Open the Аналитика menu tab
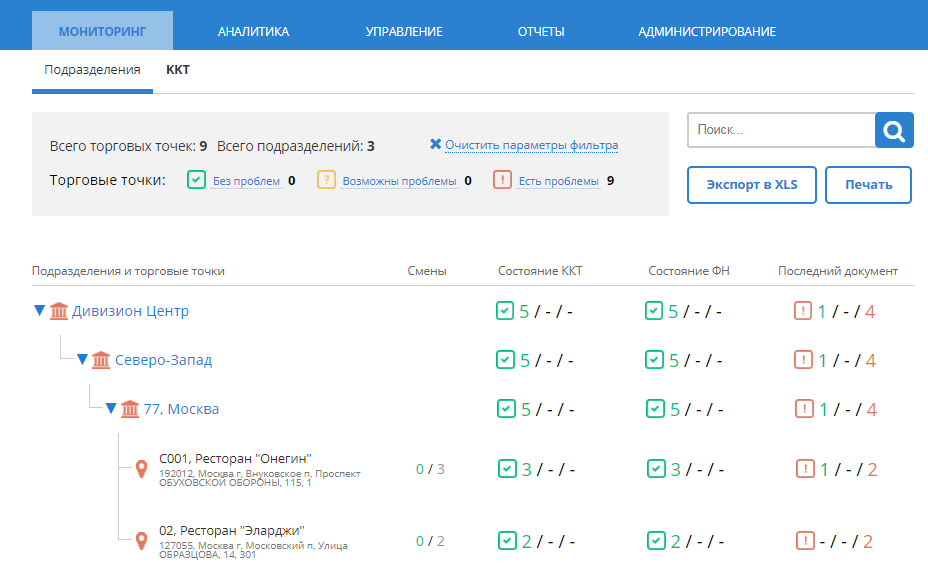This screenshot has height=580, width=928. 253,31
